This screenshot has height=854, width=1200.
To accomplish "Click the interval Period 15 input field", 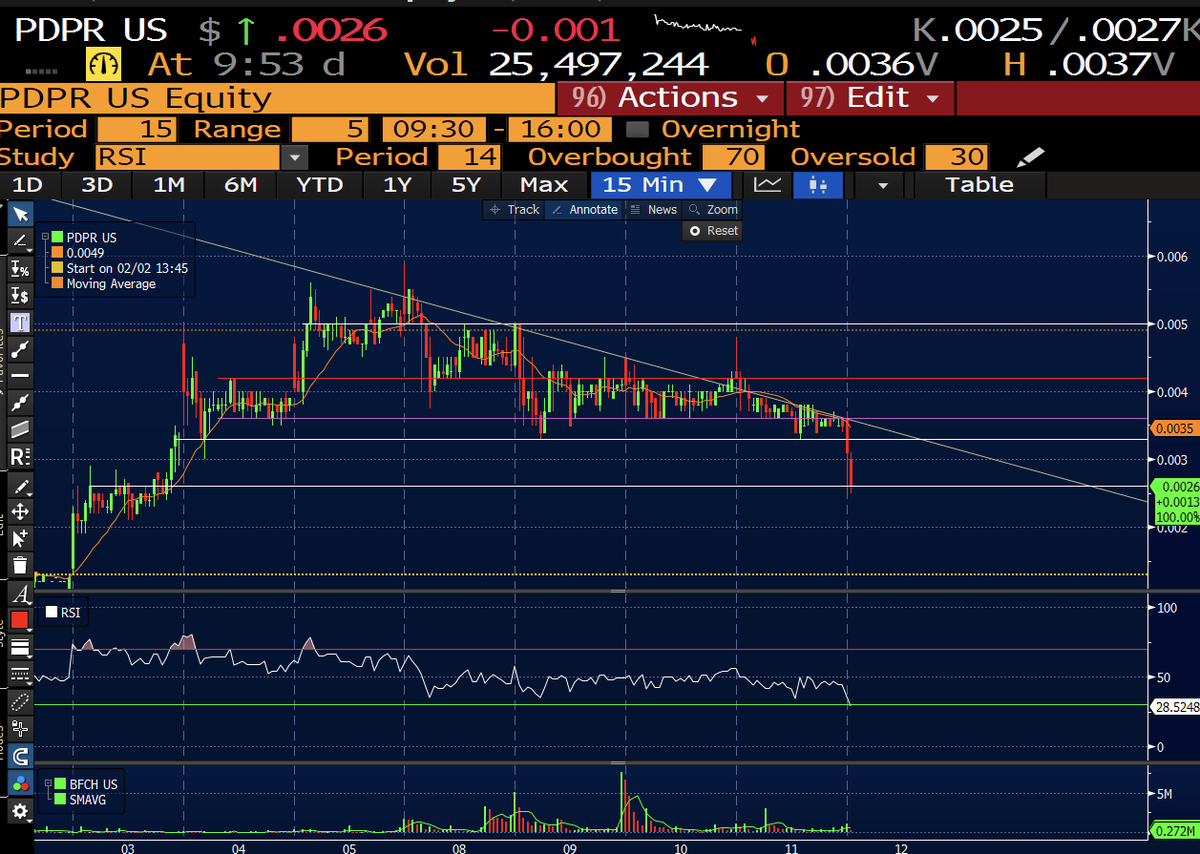I will (139, 129).
